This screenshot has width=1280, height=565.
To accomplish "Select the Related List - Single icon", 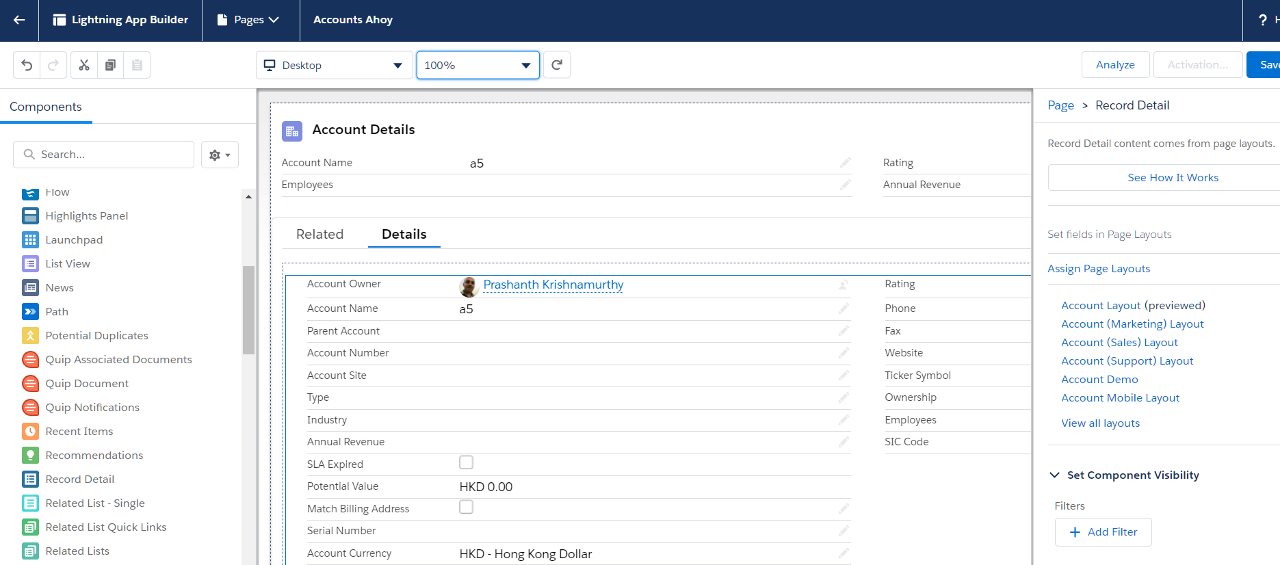I will point(30,504).
